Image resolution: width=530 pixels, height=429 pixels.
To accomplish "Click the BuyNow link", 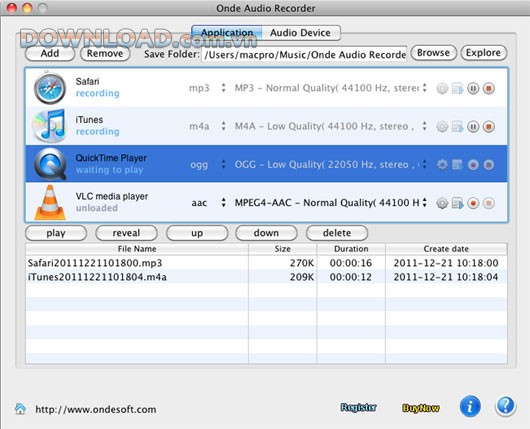I will [421, 408].
